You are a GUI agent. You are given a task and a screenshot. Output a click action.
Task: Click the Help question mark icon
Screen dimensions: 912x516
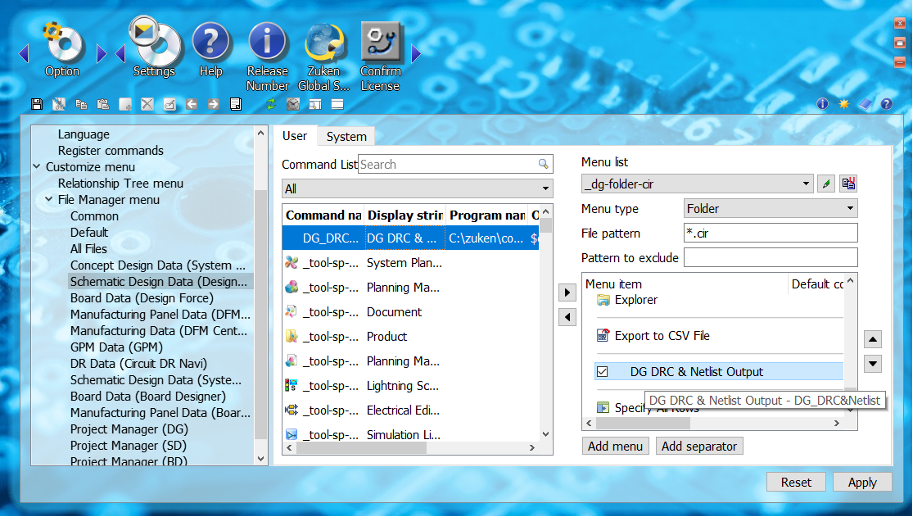[x=211, y=45]
